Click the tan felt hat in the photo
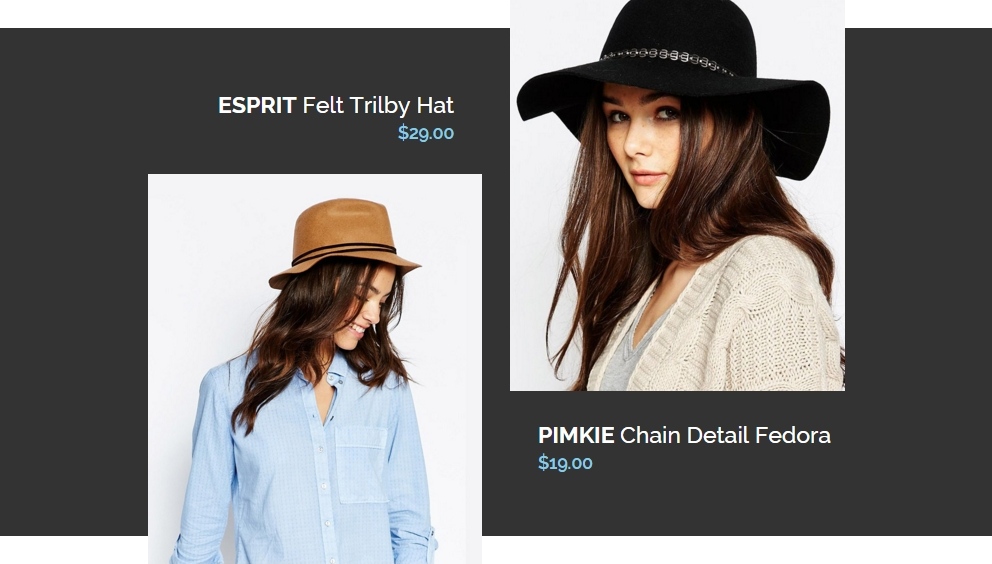The height and width of the screenshot is (564, 992). 344,241
